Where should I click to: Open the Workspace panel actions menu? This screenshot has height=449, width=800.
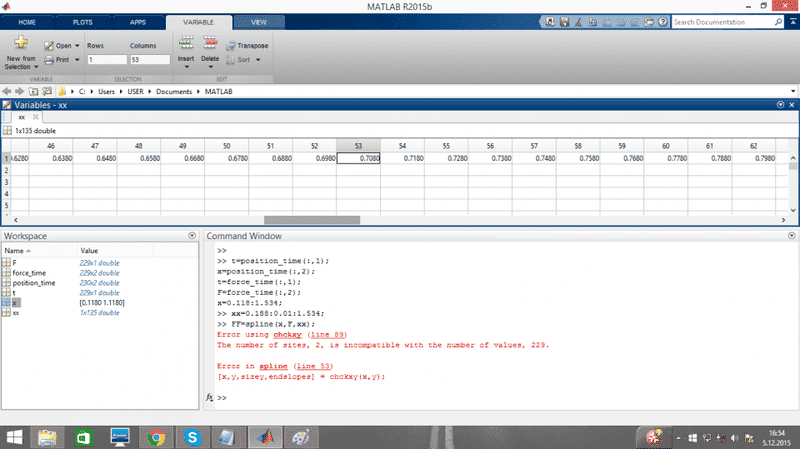192,236
